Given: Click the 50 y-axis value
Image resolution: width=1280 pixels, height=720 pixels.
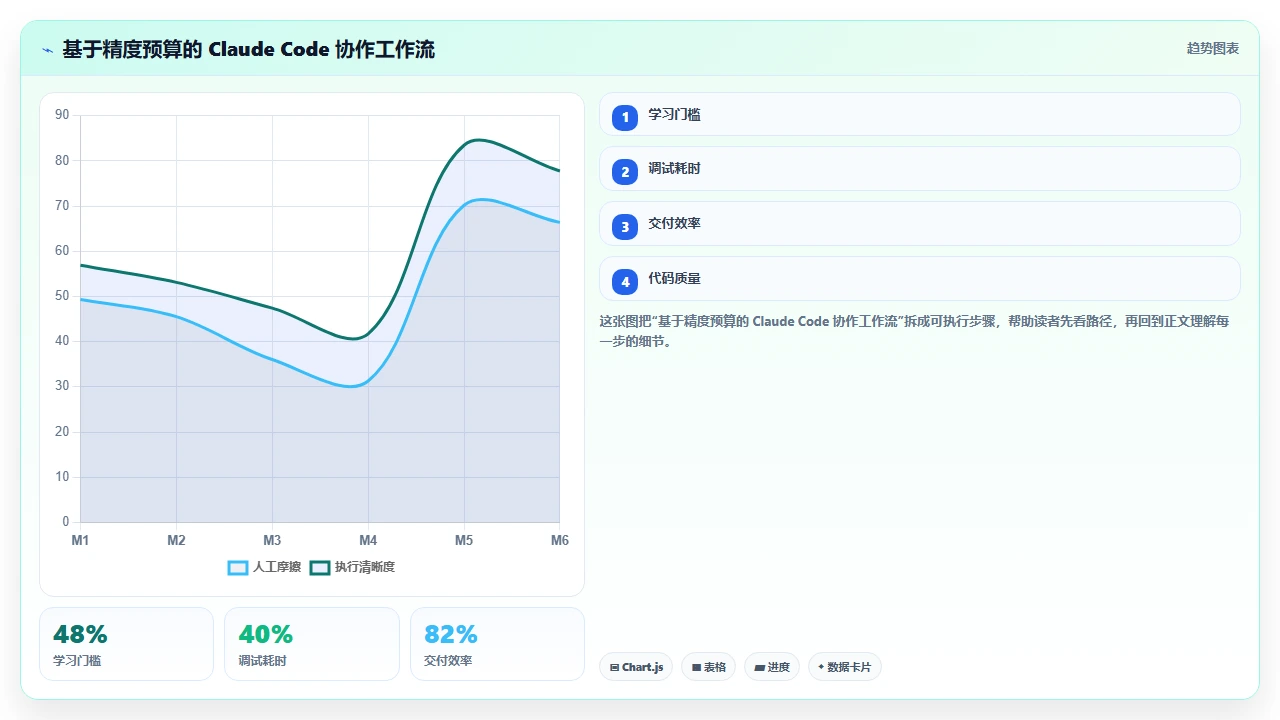Looking at the screenshot, I should pos(62,296).
